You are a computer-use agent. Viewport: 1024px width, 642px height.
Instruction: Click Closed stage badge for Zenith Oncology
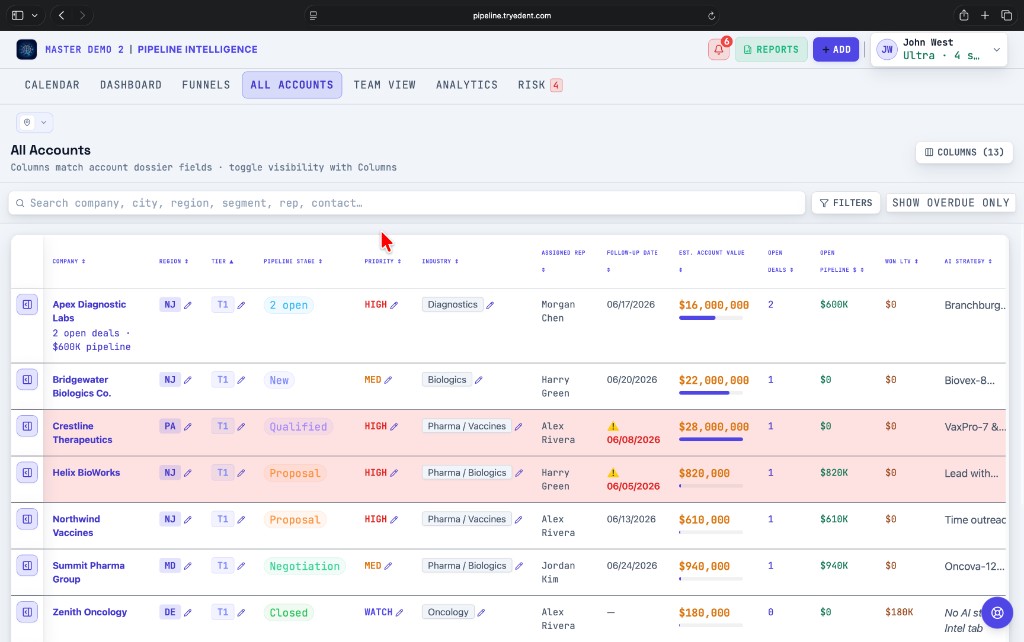point(289,613)
